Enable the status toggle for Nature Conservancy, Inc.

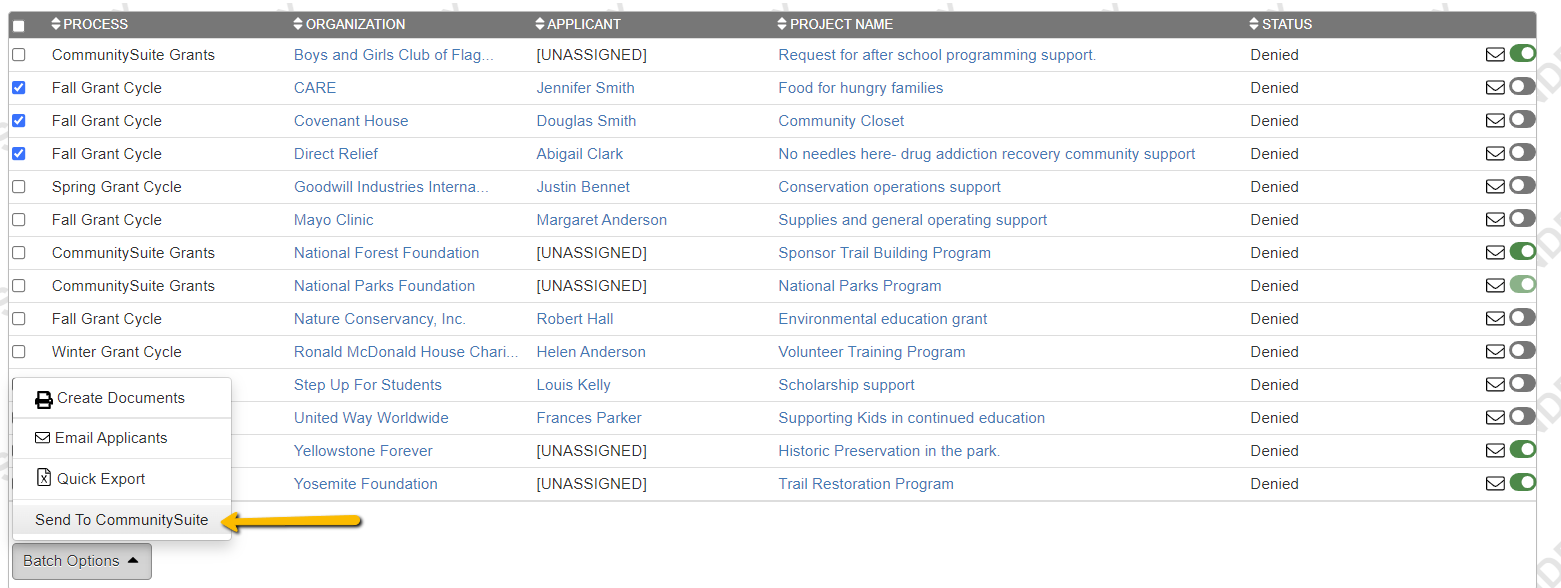coord(1522,317)
